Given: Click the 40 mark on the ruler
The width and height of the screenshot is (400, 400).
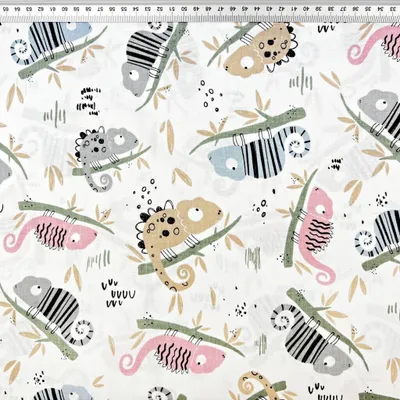Looking at the screenshot, I should [x=306, y=9].
